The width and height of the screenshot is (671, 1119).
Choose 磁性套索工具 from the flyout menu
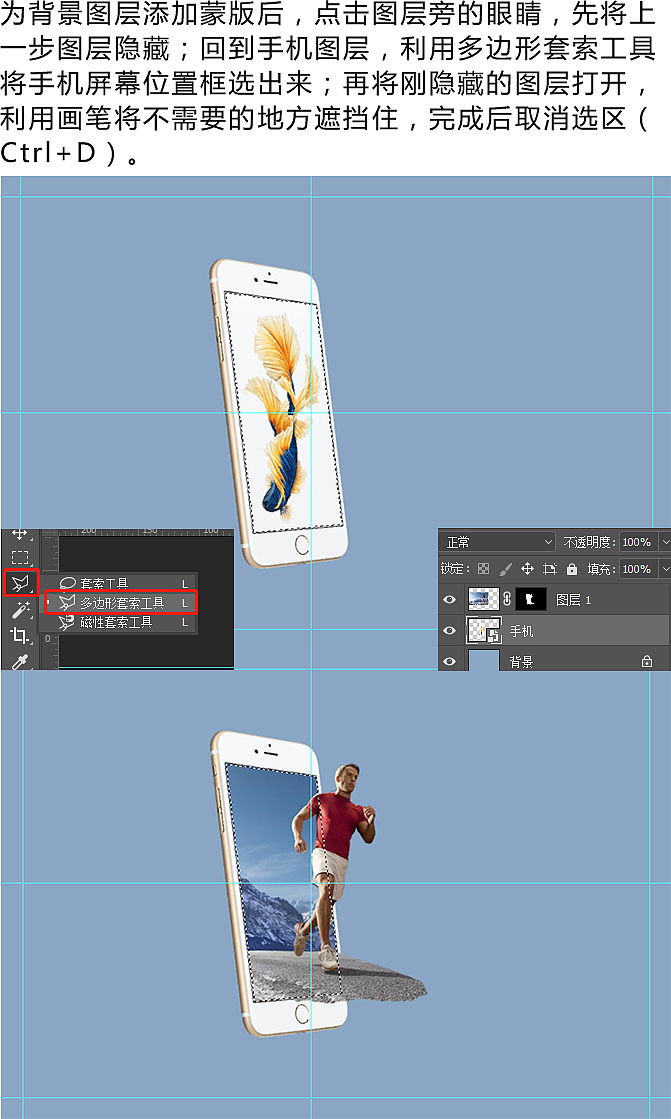116,622
